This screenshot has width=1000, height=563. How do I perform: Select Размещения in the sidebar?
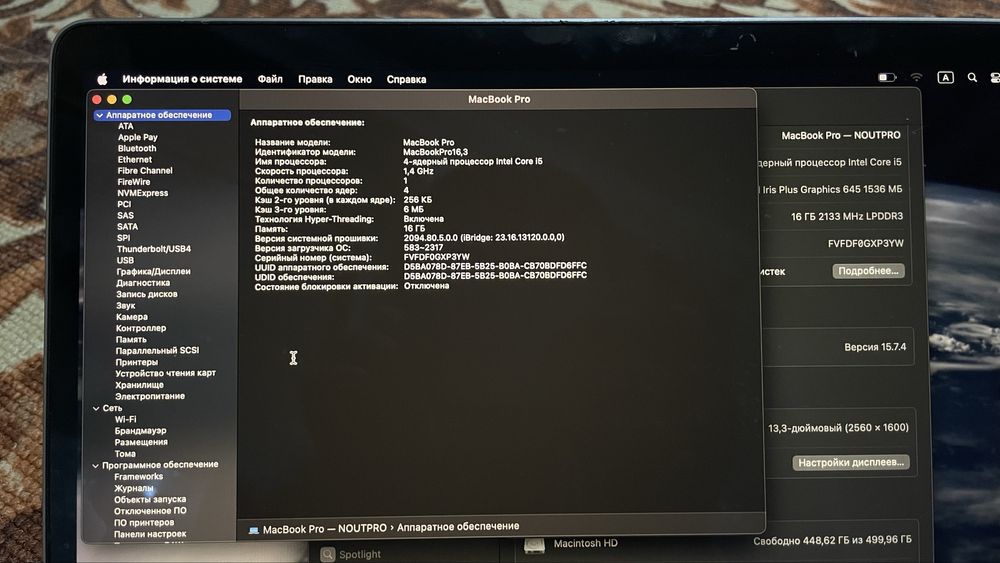pos(141,442)
